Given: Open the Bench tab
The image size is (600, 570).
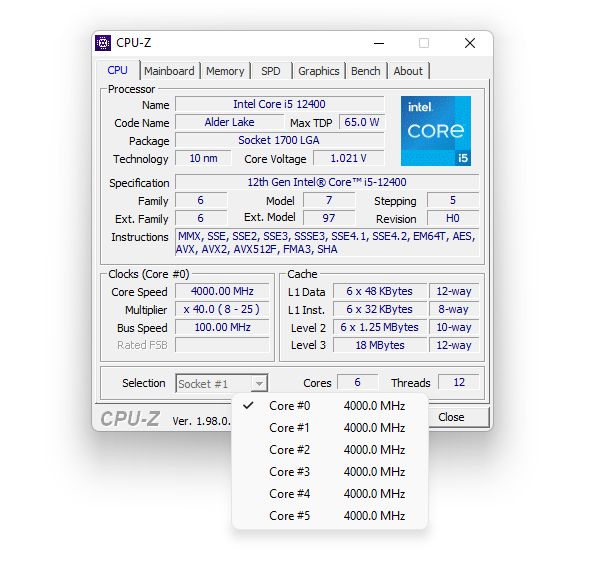Looking at the screenshot, I should coord(365,71).
